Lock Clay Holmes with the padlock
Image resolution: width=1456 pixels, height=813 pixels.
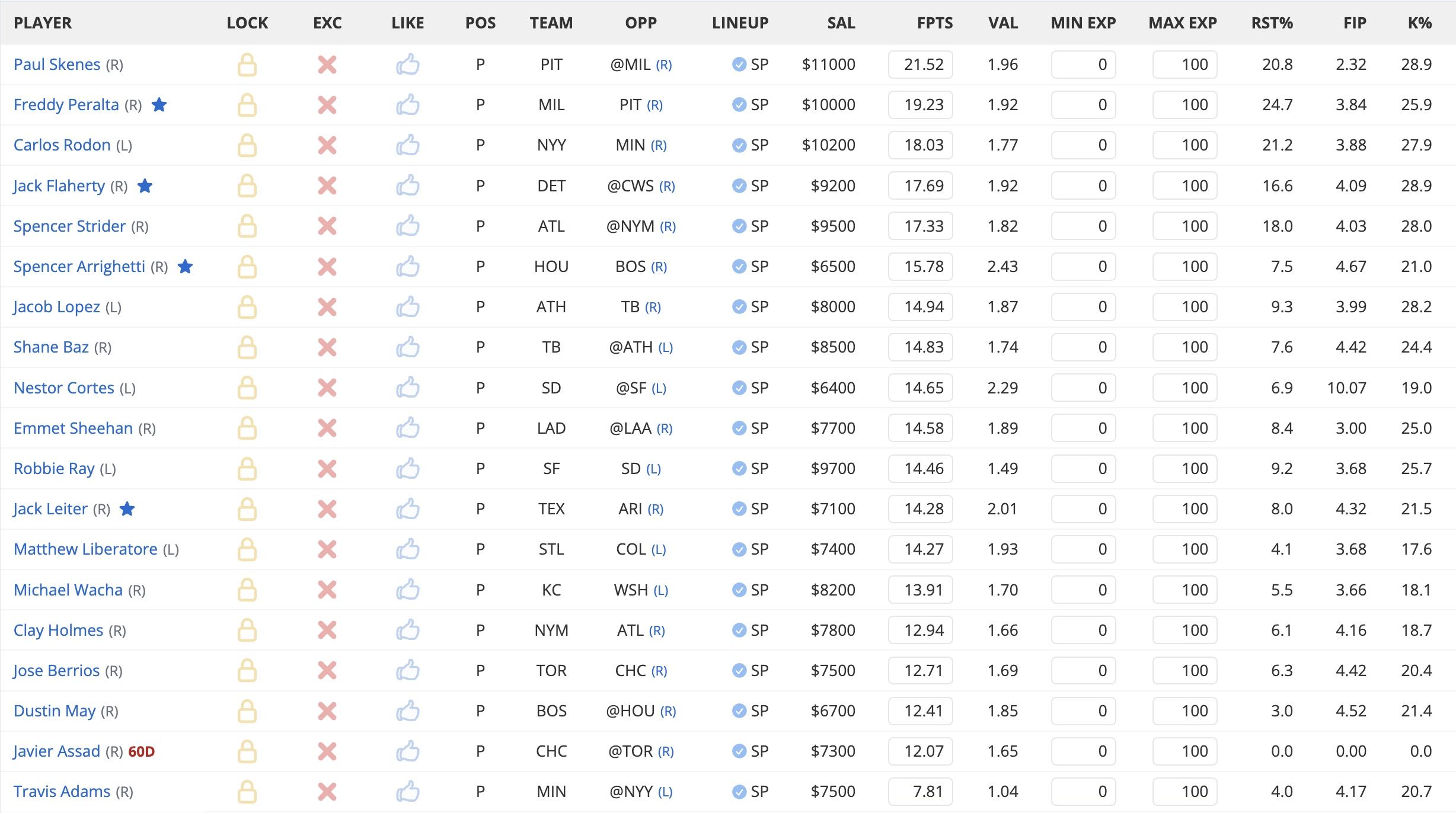click(x=247, y=630)
